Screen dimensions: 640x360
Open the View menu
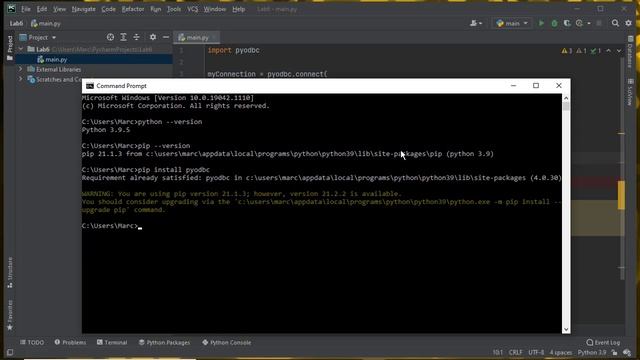coord(59,9)
